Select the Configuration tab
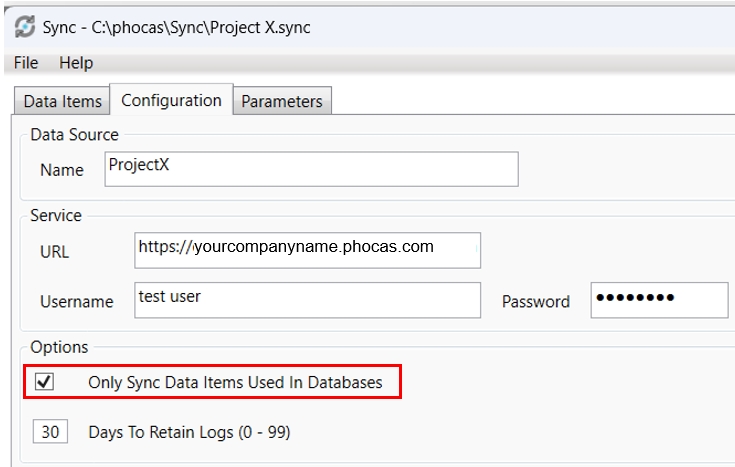This screenshot has width=735, height=467. [171, 100]
